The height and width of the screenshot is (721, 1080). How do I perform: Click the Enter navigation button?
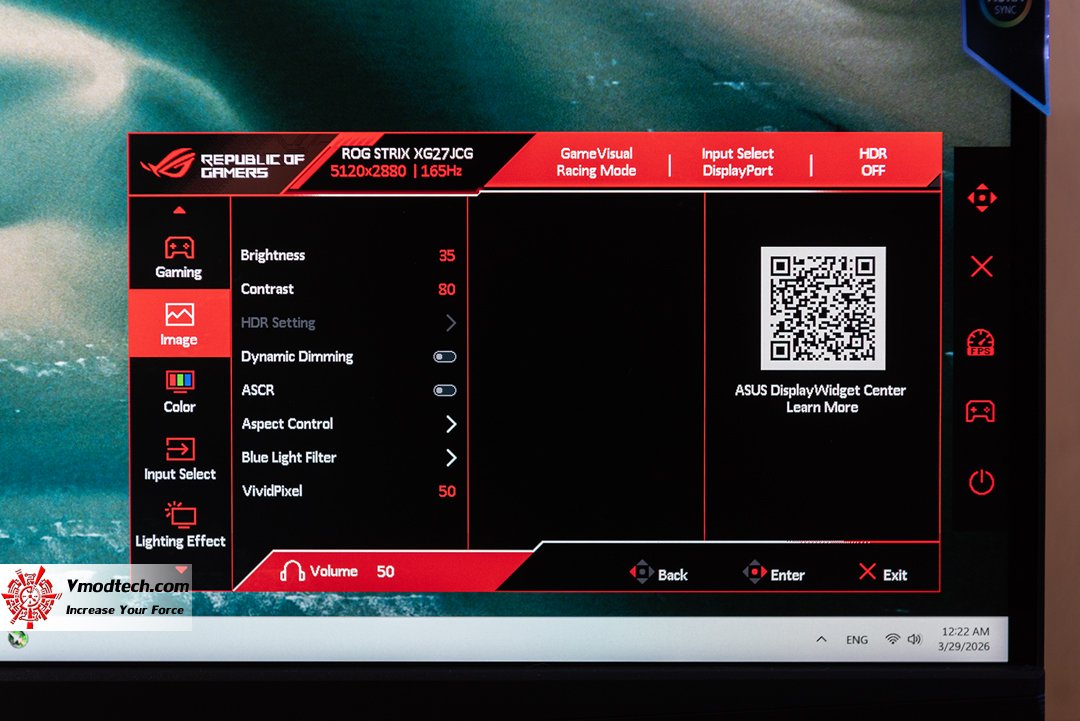pos(773,574)
